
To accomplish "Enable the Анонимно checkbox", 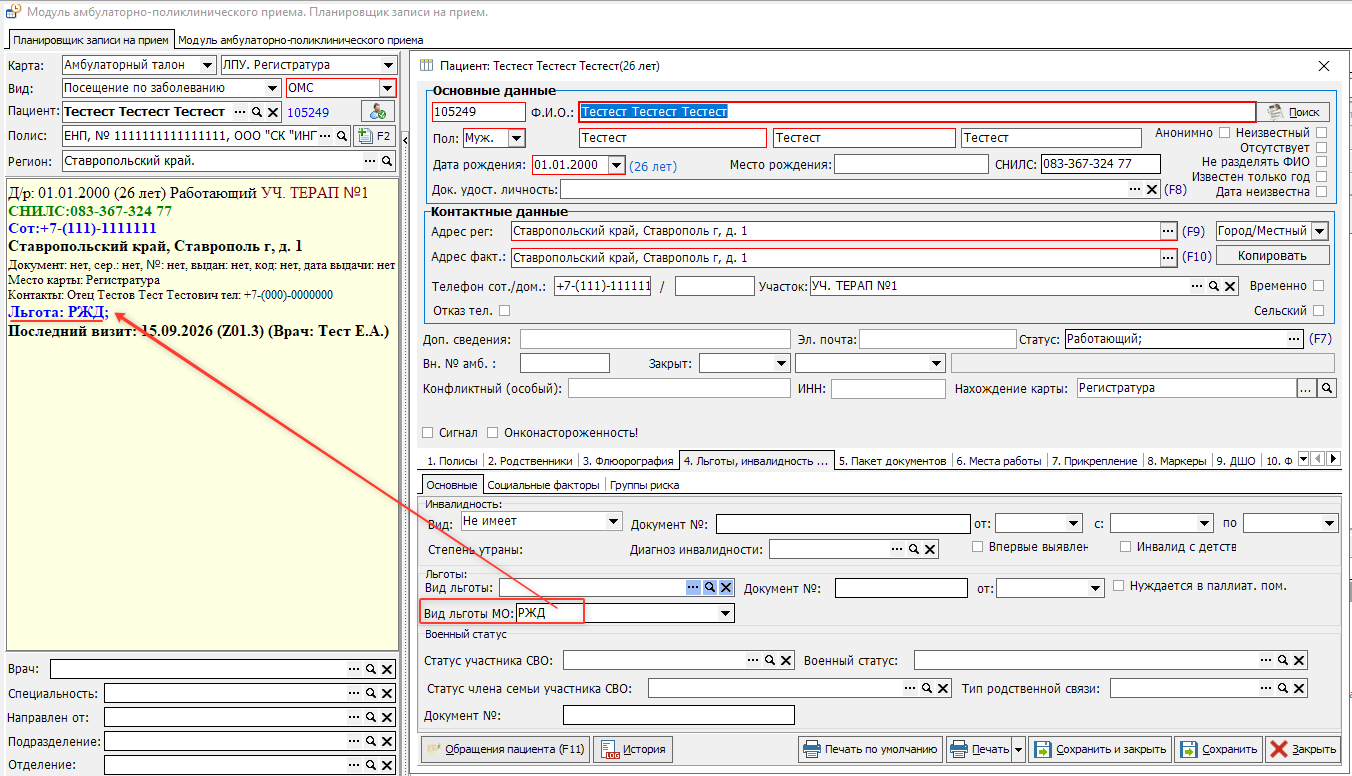I will [x=1224, y=132].
